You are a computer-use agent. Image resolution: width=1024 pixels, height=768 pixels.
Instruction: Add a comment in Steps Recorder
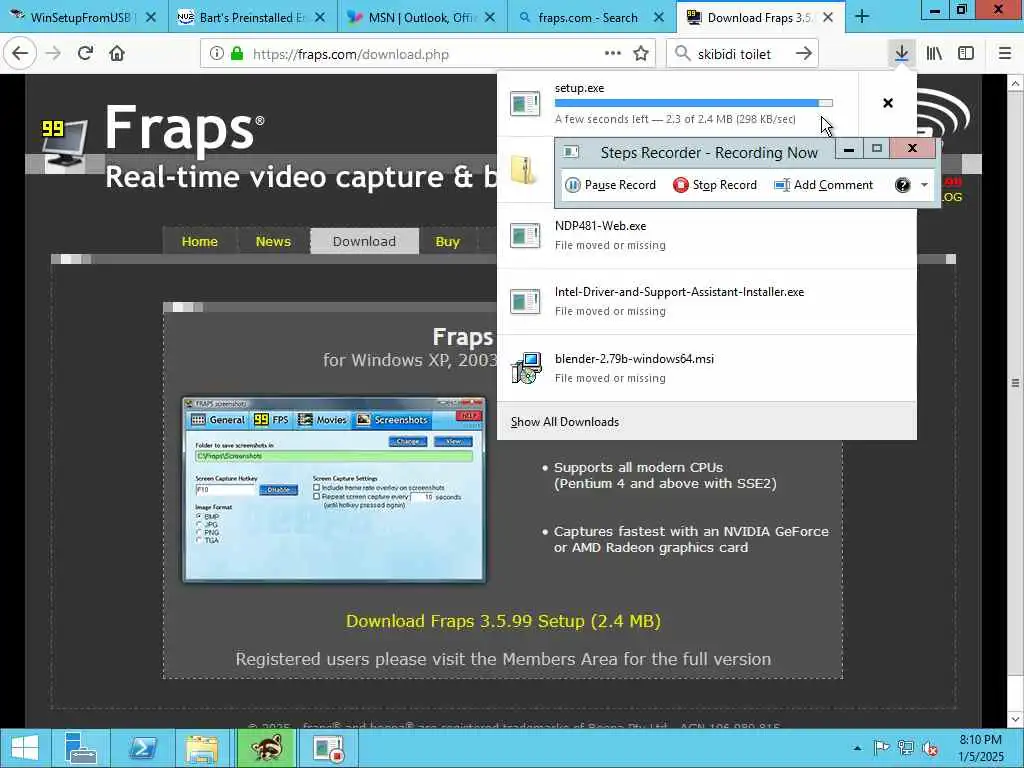[823, 185]
